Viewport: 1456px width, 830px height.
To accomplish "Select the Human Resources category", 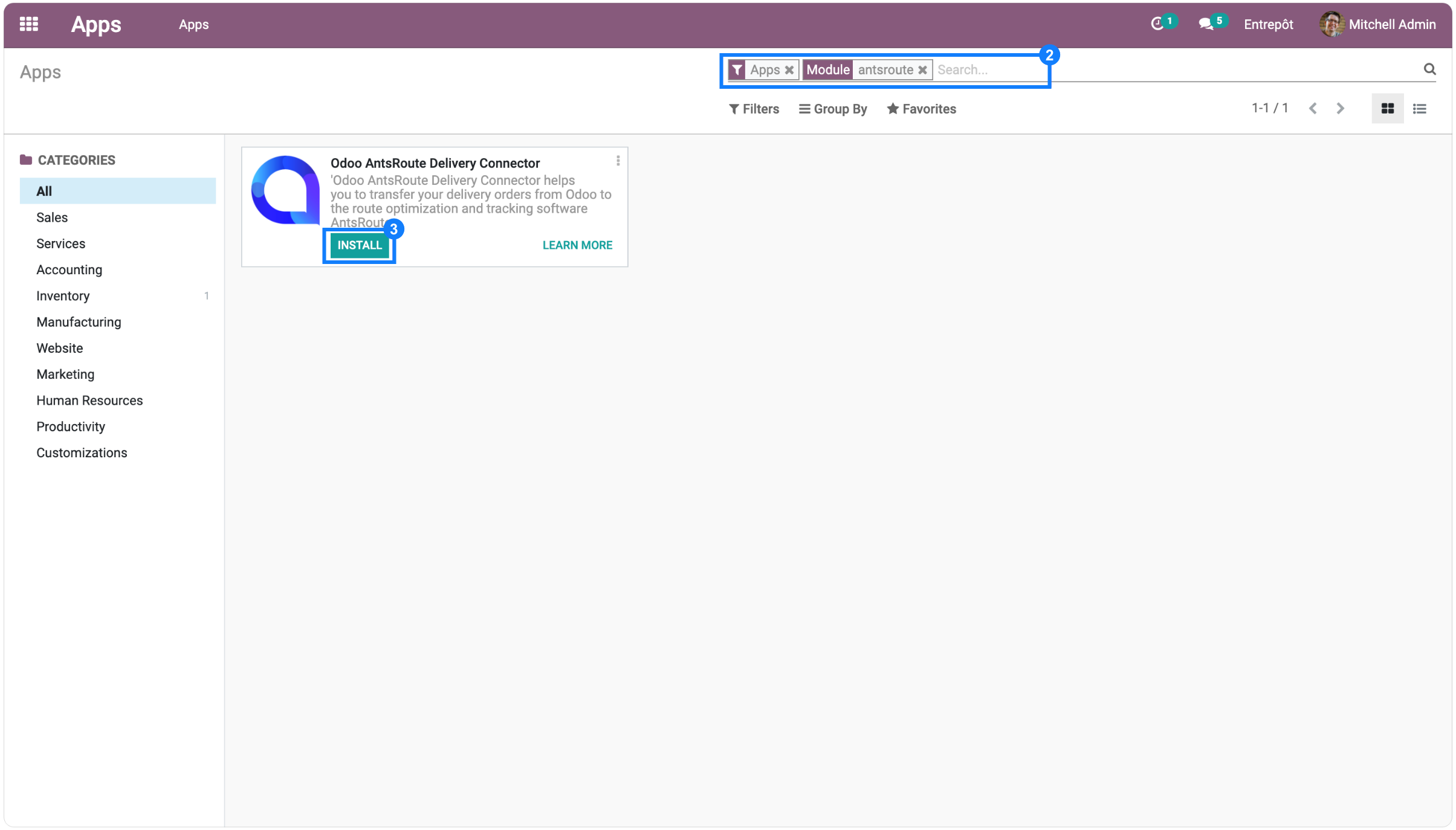I will [x=117, y=401].
